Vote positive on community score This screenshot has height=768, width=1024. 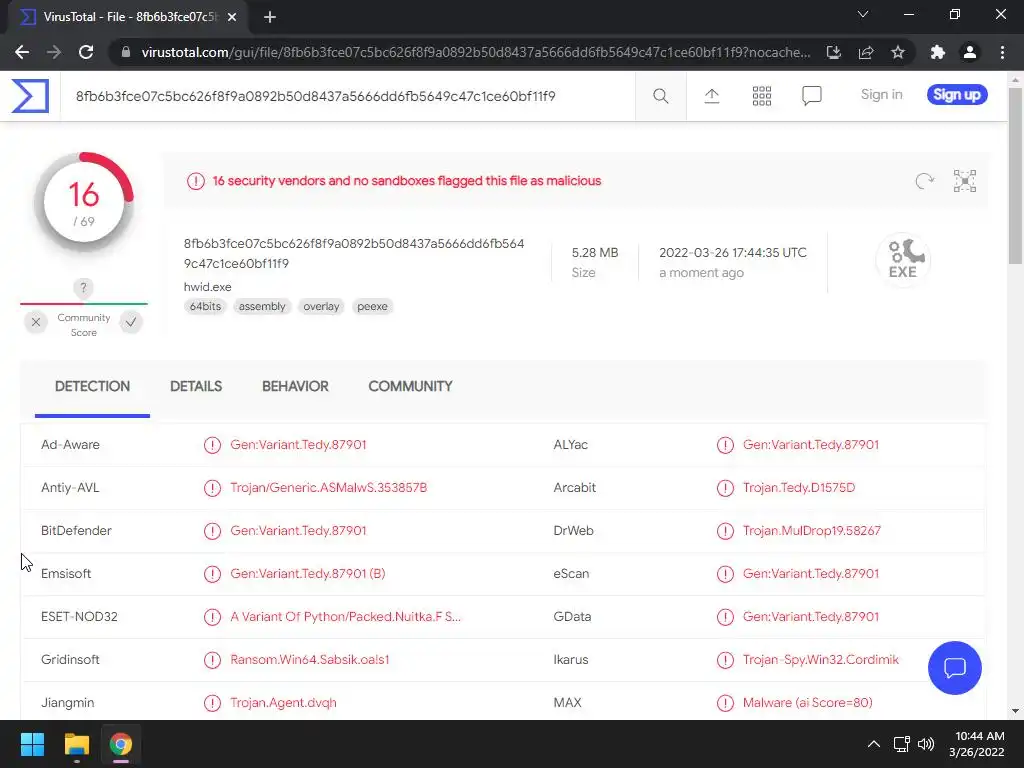tap(131, 322)
